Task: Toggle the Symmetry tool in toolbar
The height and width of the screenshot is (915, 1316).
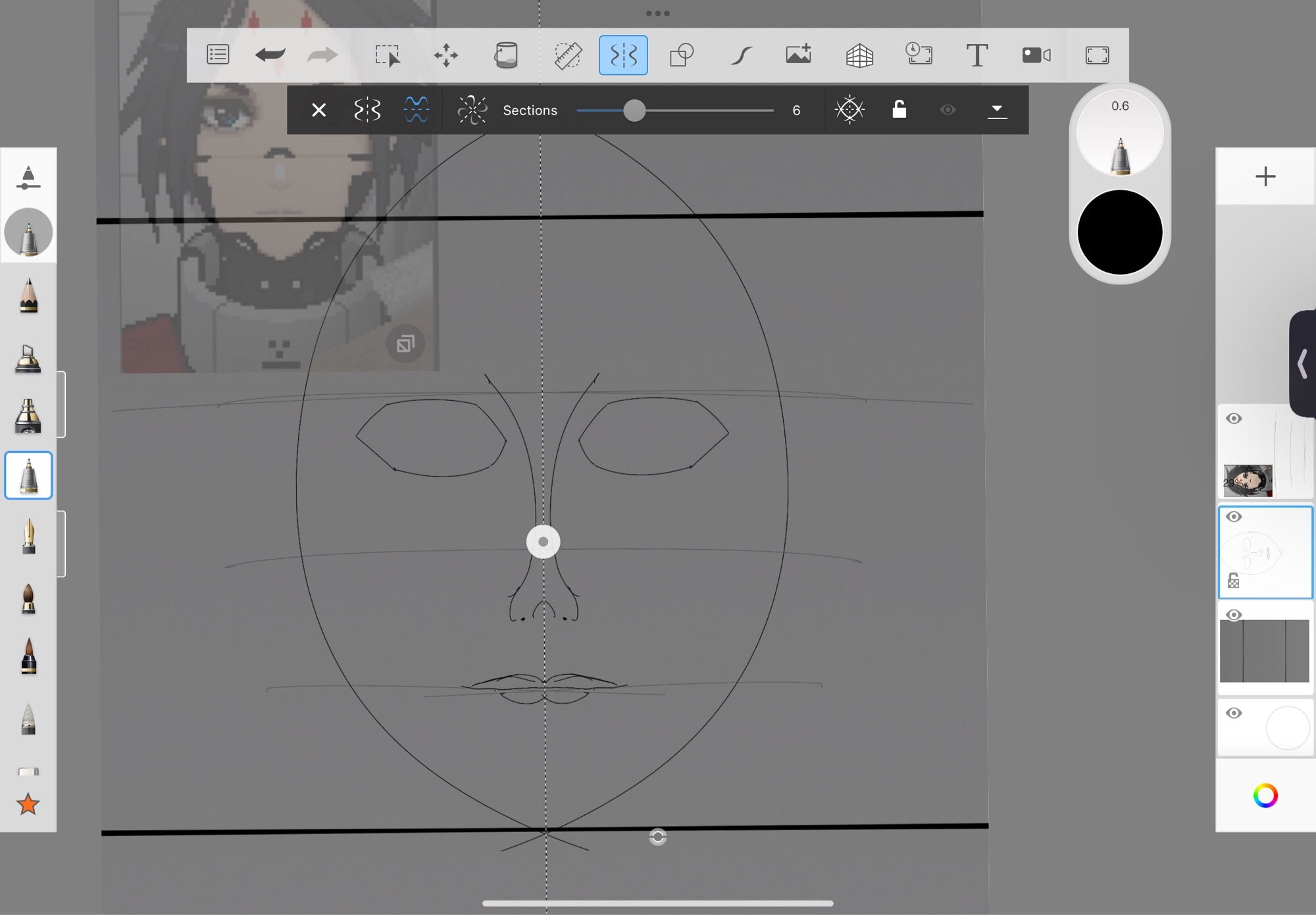Action: [x=623, y=55]
